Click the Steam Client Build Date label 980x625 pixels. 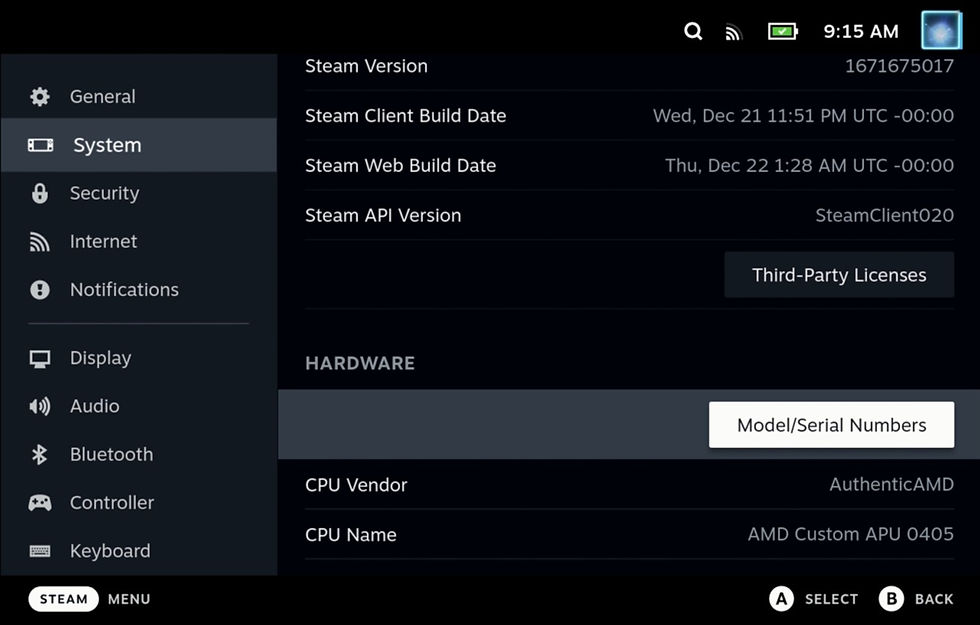pos(406,116)
